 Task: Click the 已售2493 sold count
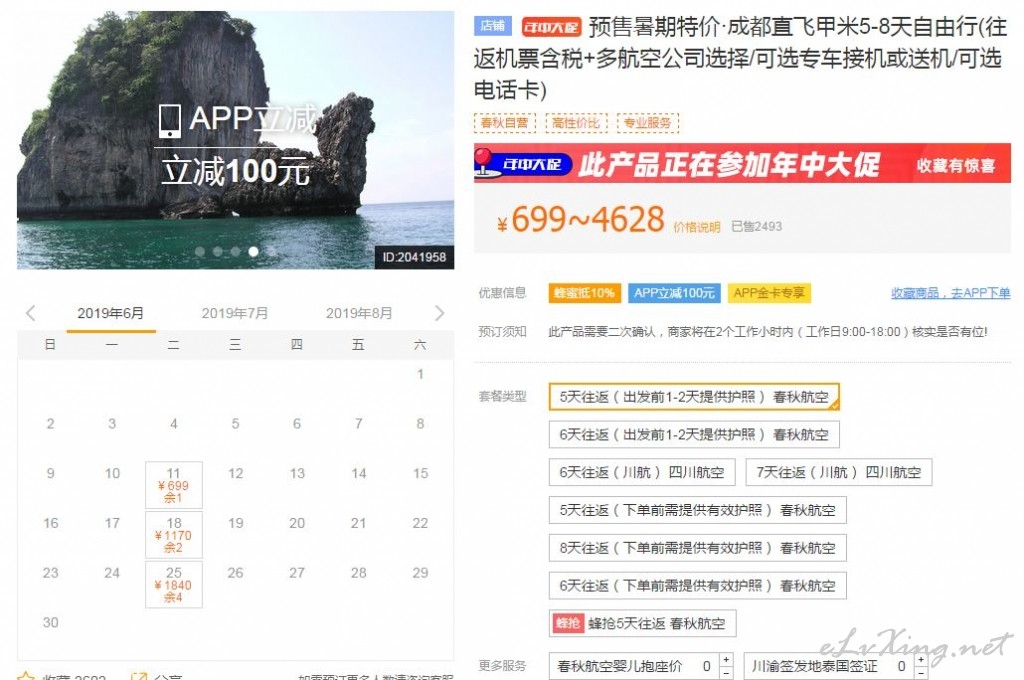tap(756, 227)
